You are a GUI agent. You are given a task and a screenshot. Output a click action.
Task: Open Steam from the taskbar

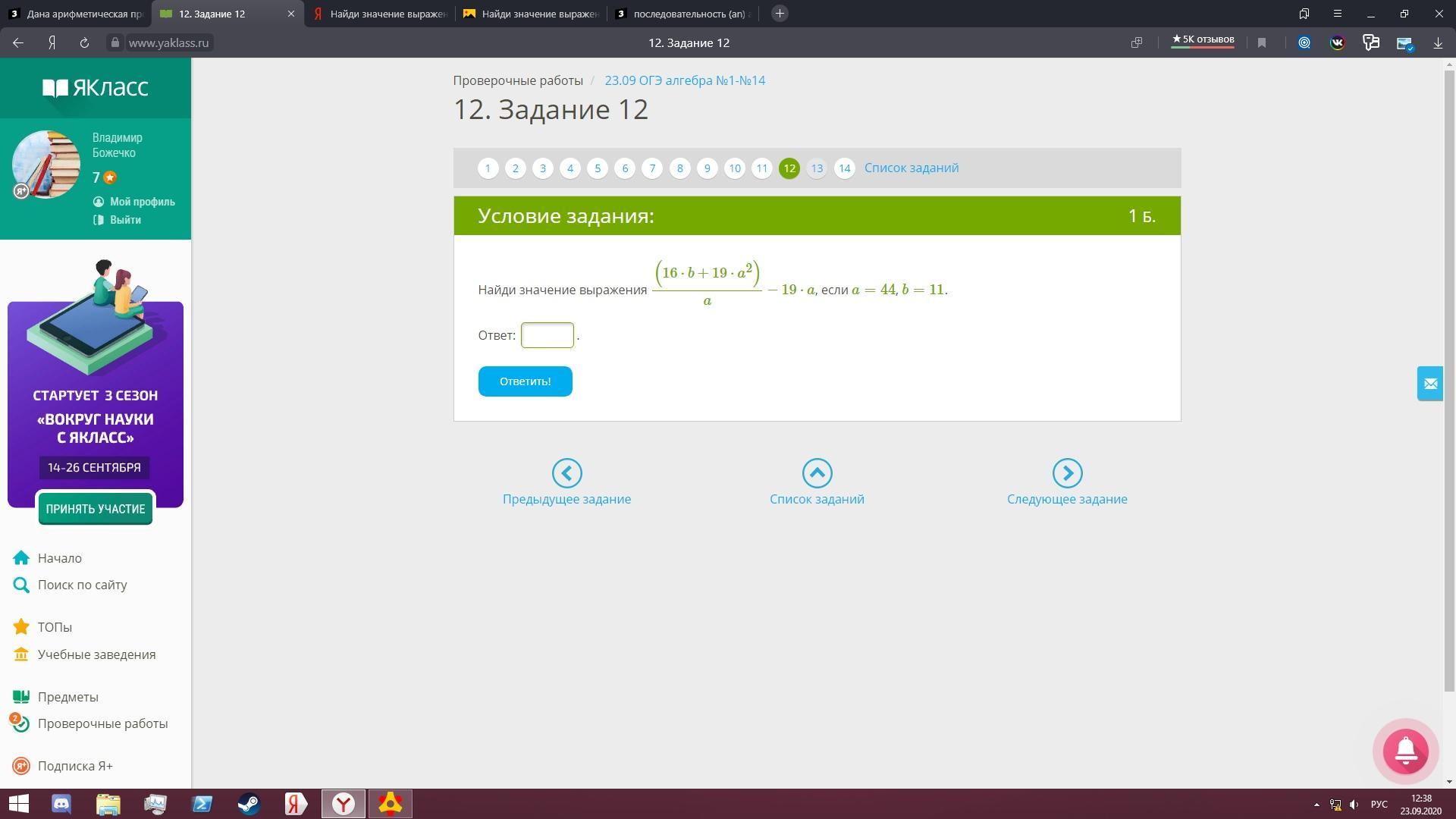click(x=249, y=804)
